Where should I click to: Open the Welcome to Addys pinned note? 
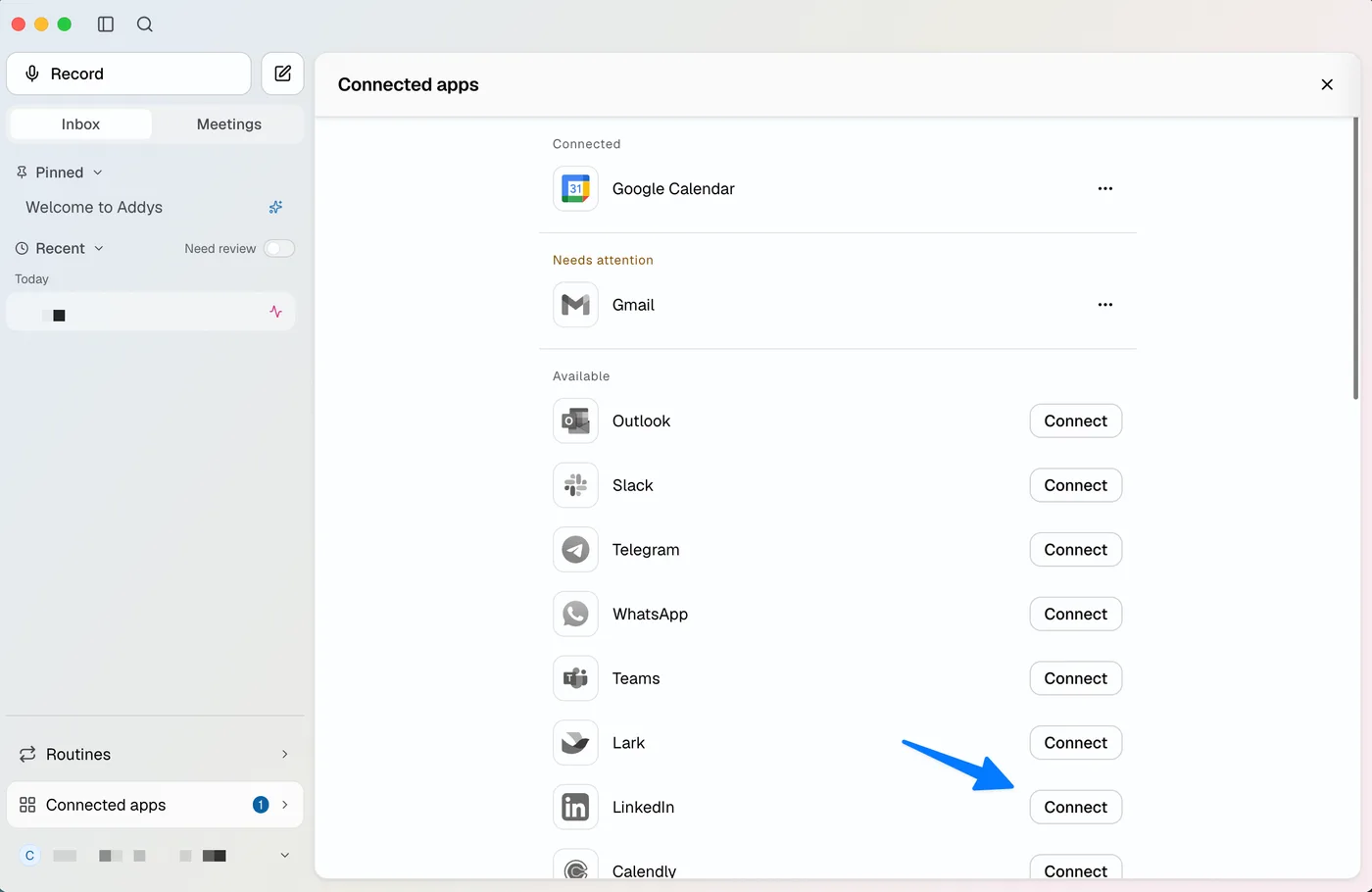pyautogui.click(x=94, y=207)
